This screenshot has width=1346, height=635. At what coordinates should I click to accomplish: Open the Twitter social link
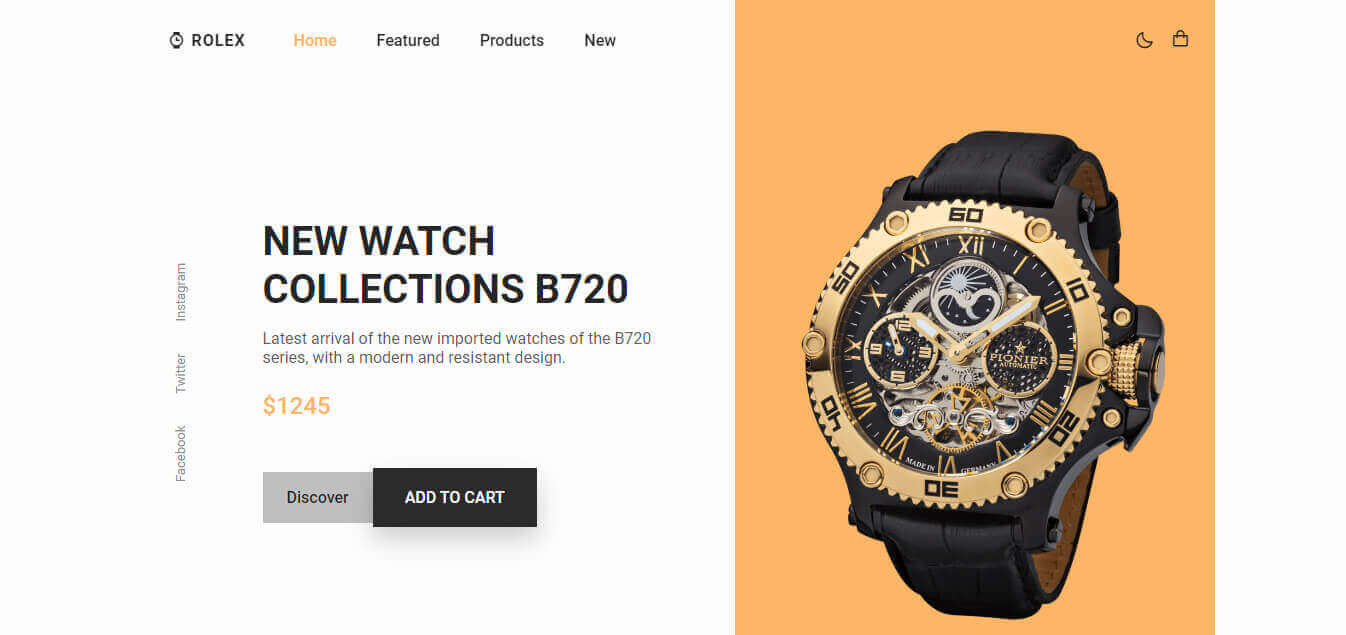[181, 373]
